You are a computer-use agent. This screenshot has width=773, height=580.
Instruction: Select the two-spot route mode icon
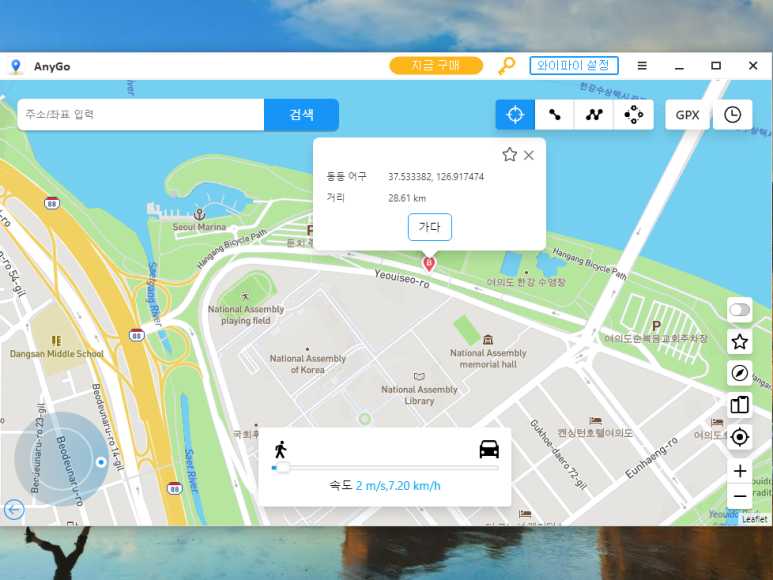pyautogui.click(x=555, y=115)
